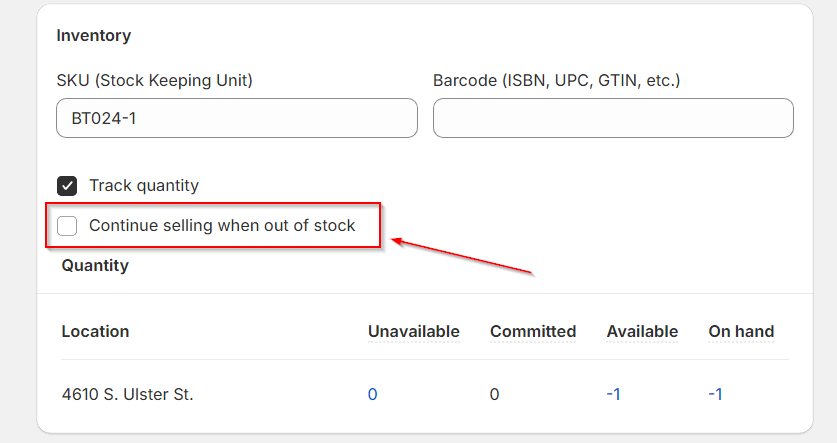Click the Continue selling when out of stock label
This screenshot has width=837, height=443.
pyautogui.click(x=222, y=225)
